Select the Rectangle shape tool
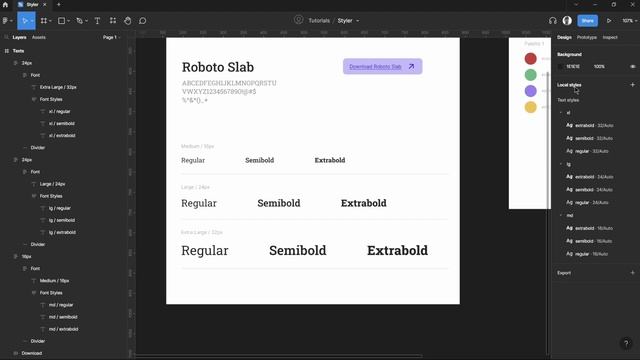 (61, 20)
